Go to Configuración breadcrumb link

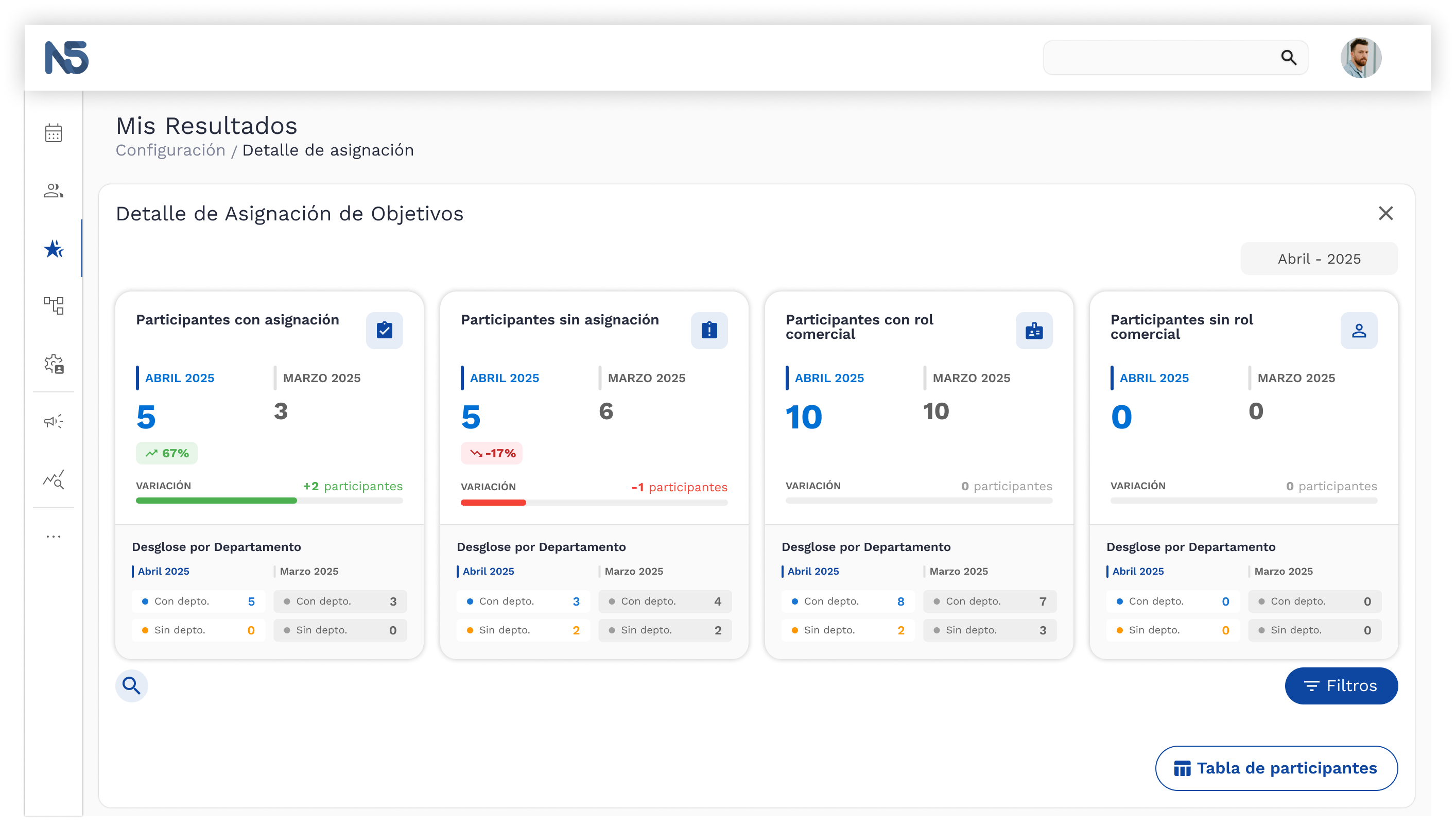170,150
